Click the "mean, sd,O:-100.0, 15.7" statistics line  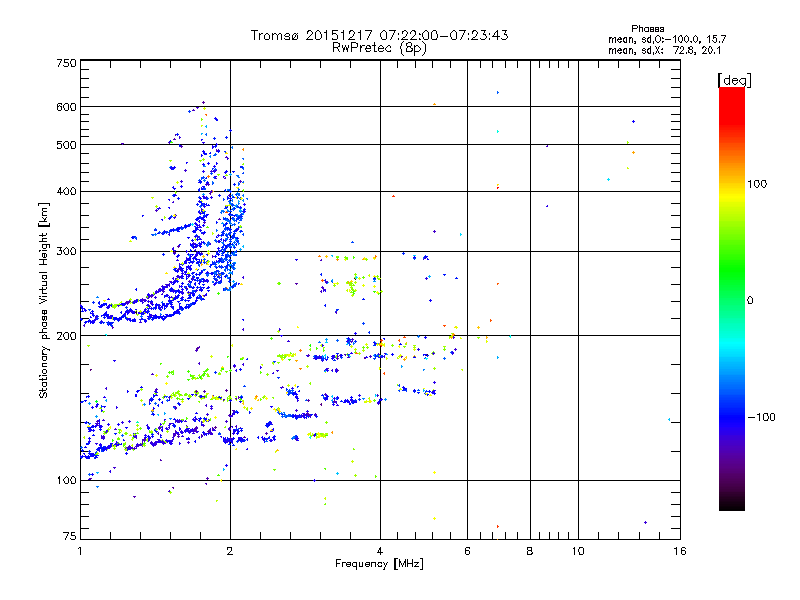667,39
